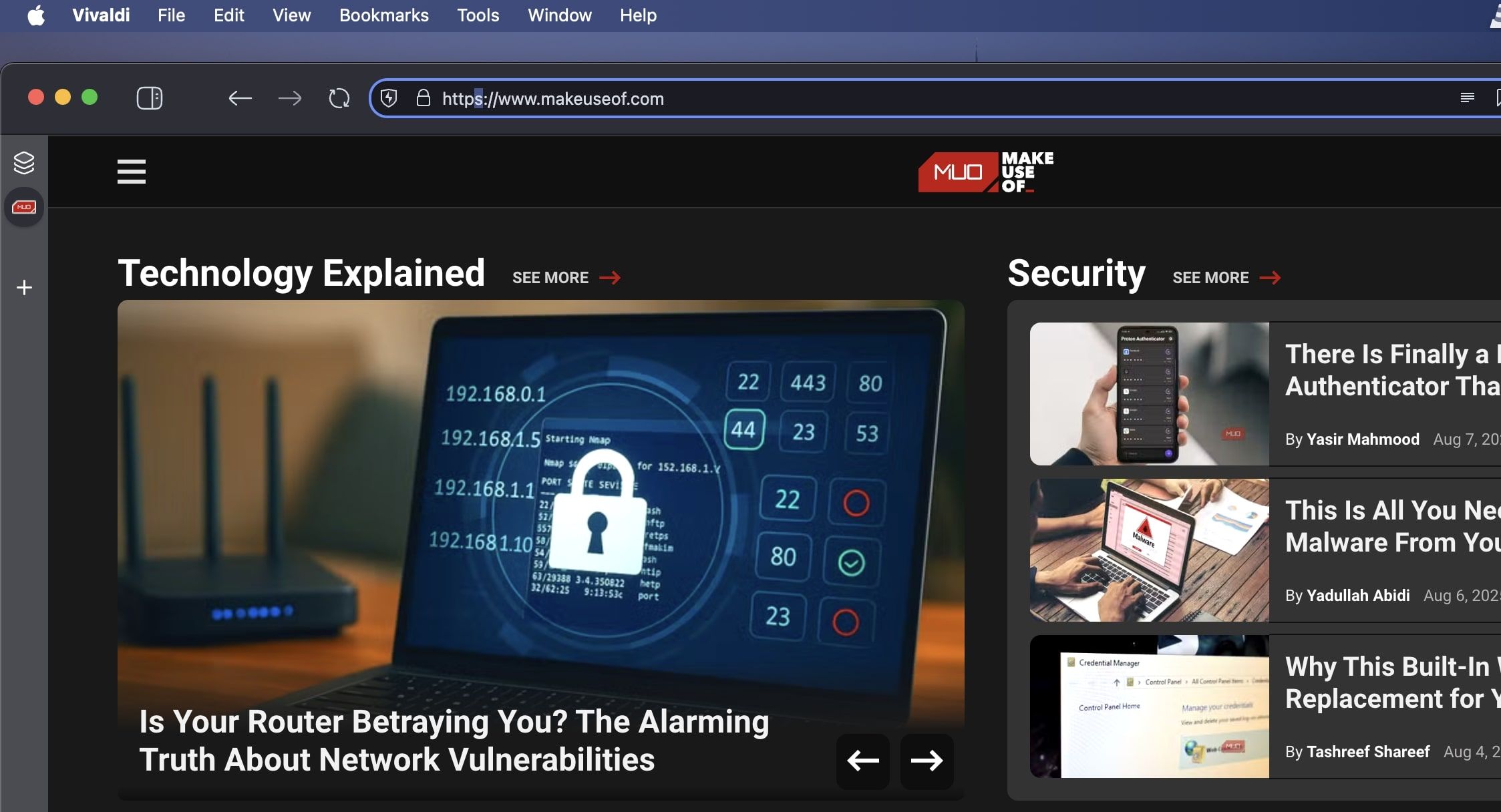The image size is (1501, 812).
Task: Toggle the Vivaldi side panel
Action: click(x=150, y=98)
